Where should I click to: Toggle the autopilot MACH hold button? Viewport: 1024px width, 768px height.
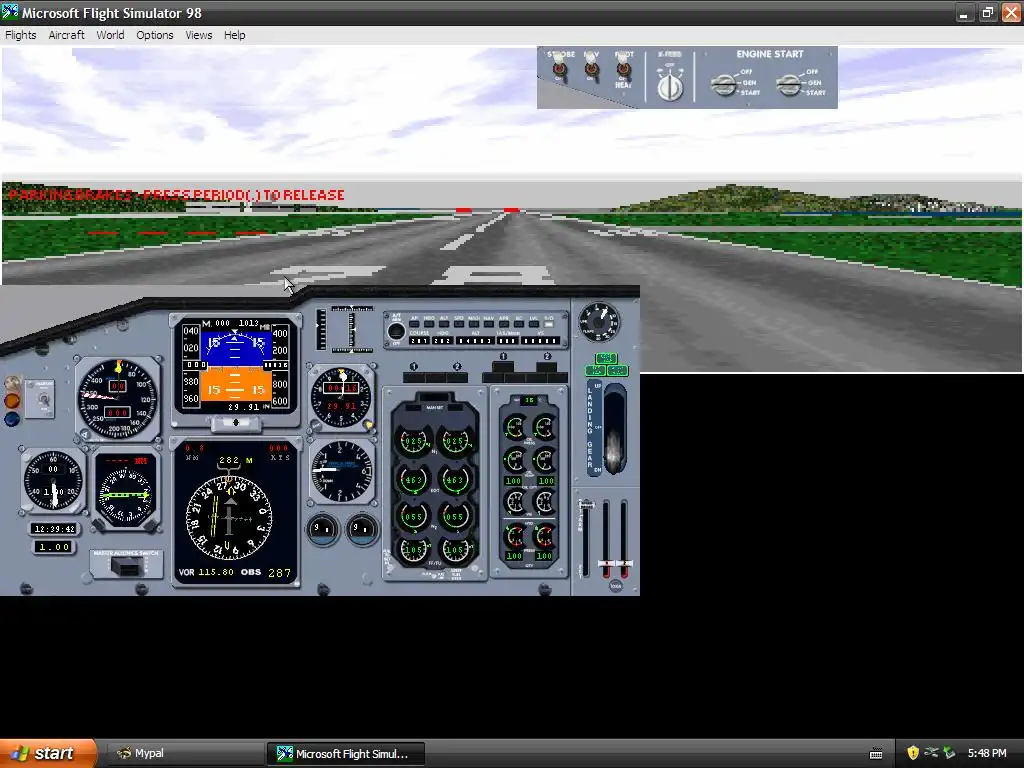pyautogui.click(x=474, y=323)
